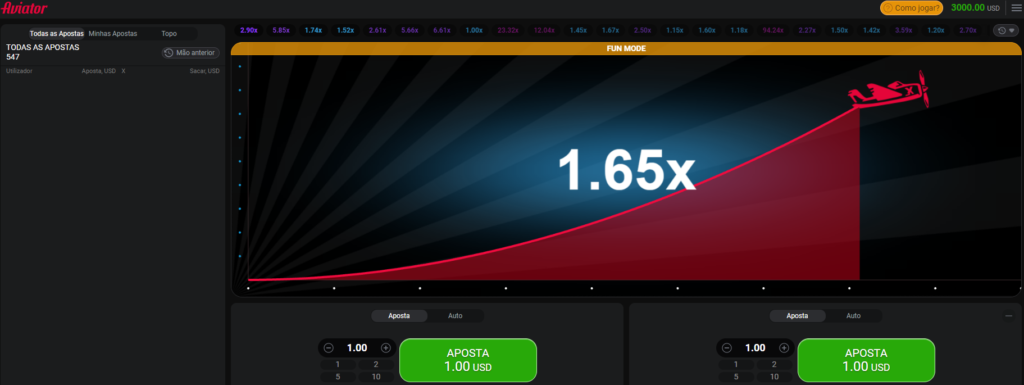Open the 2.27x round result
Viewport: 1024px width, 385px height.
coord(807,30)
